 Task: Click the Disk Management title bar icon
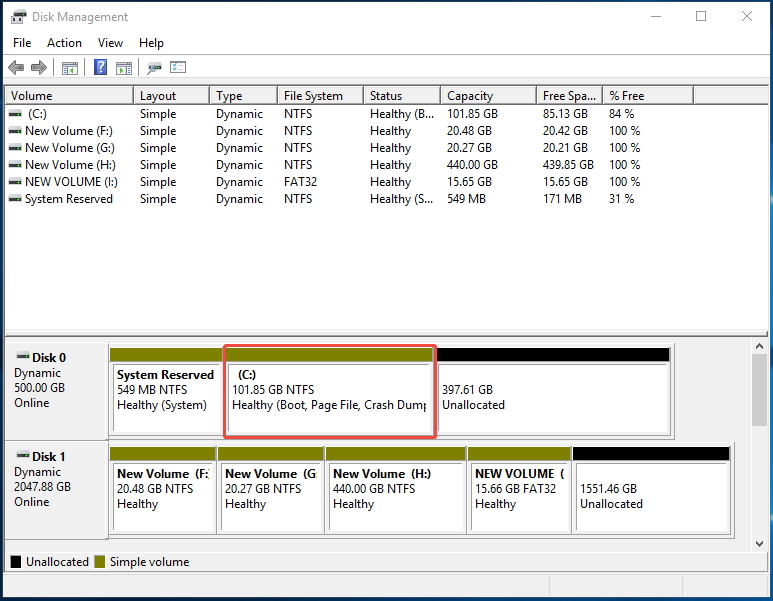(x=18, y=17)
